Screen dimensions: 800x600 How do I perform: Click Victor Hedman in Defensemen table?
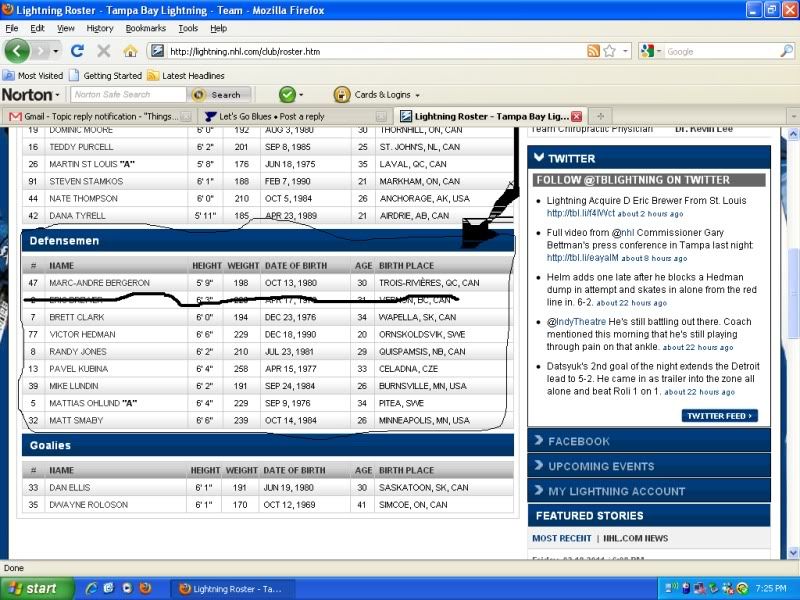tap(82, 334)
